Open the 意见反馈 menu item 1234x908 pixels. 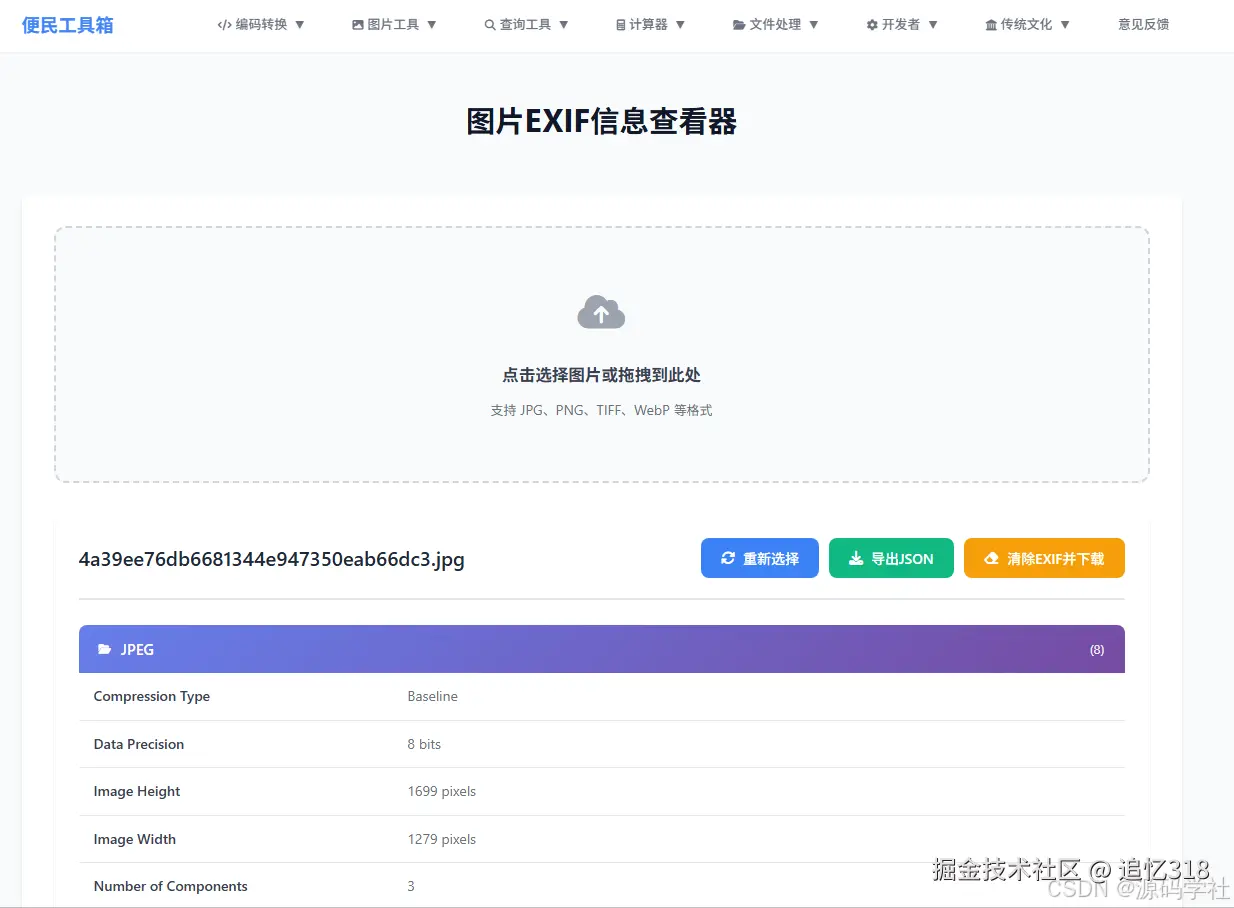pos(1143,24)
